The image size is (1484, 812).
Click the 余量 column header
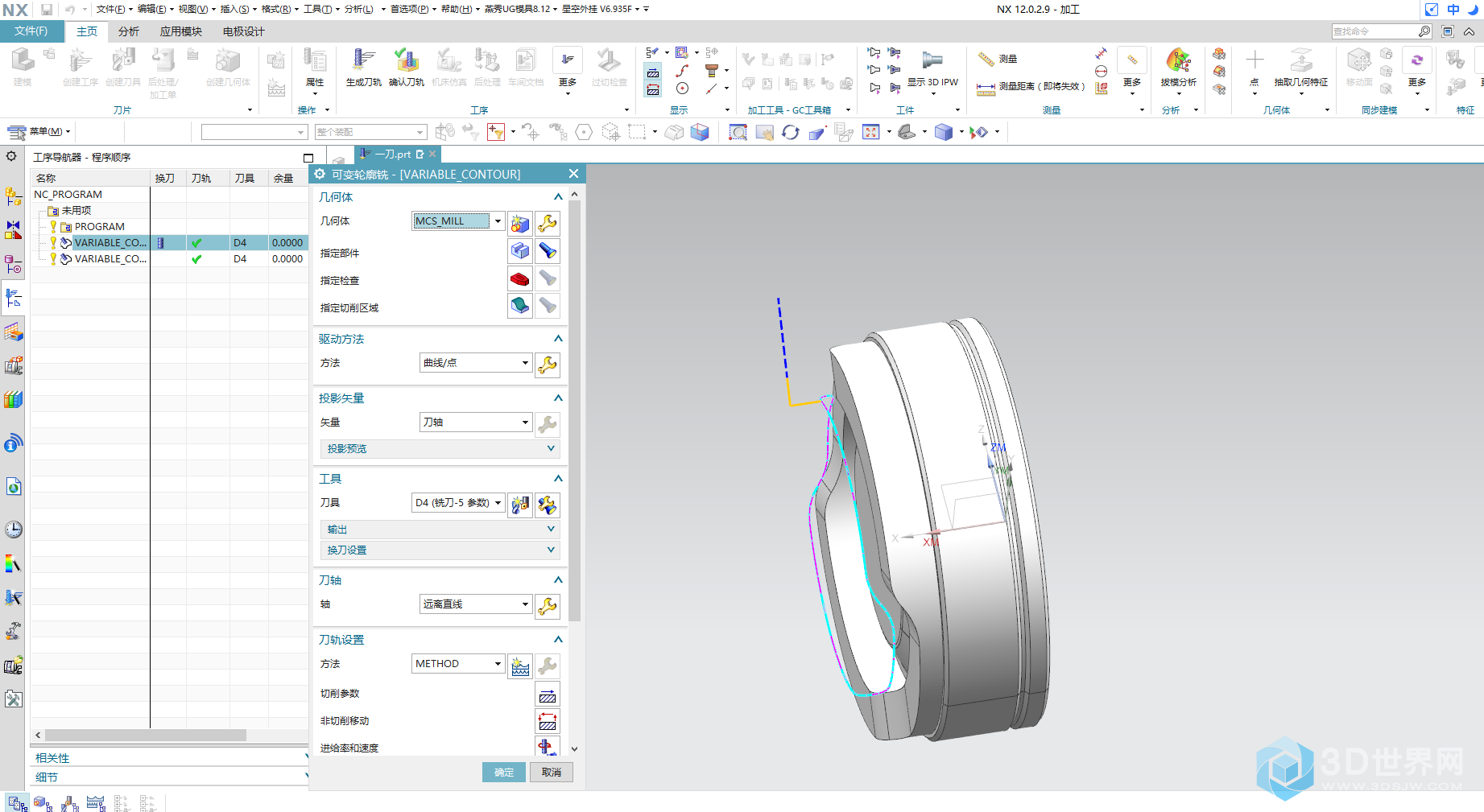click(x=288, y=178)
